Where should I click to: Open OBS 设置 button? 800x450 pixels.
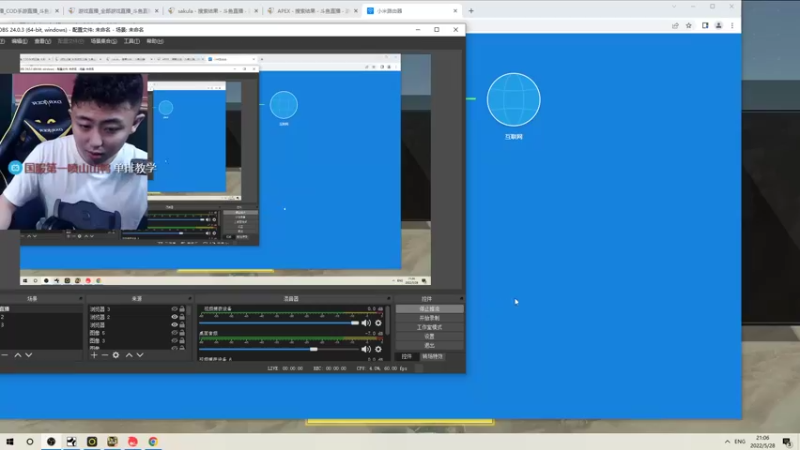(430, 337)
